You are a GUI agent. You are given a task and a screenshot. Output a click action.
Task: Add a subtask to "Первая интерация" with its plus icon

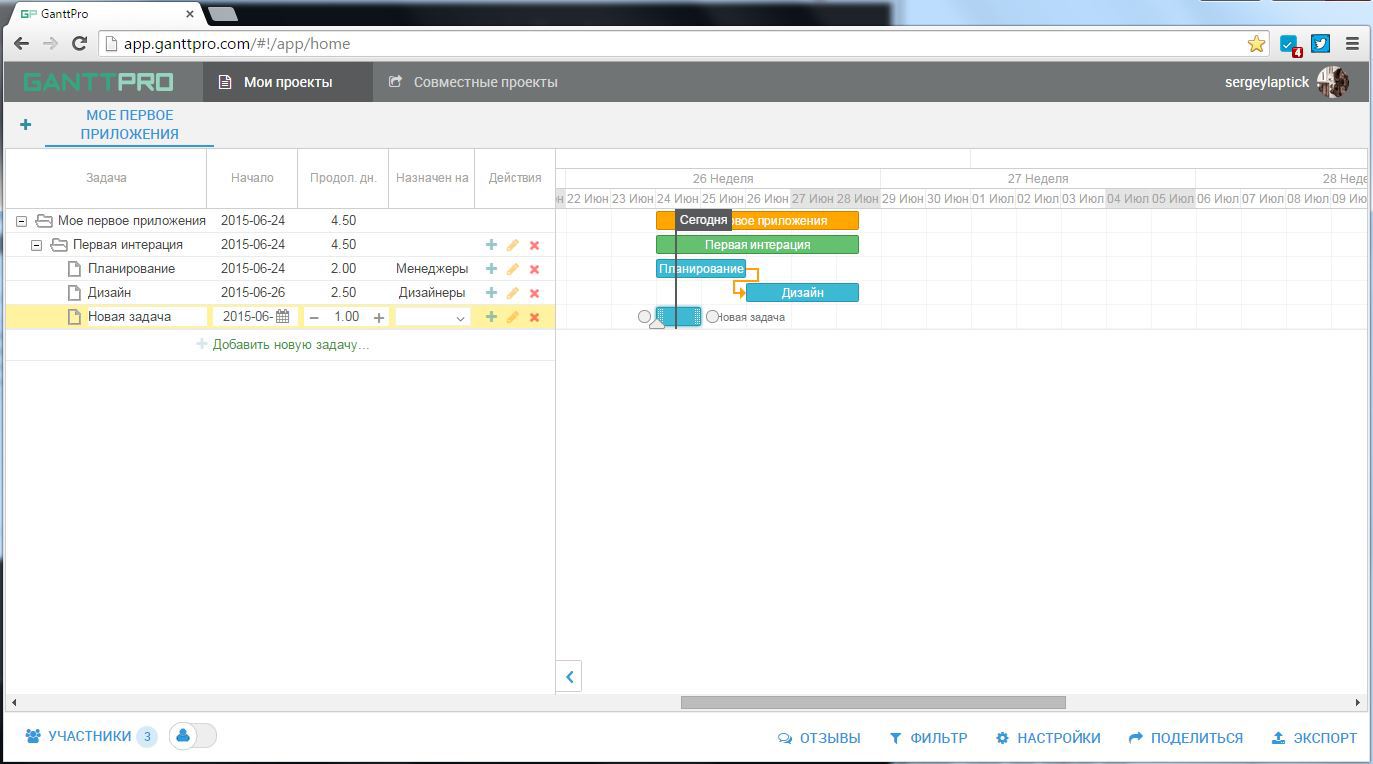(x=491, y=244)
